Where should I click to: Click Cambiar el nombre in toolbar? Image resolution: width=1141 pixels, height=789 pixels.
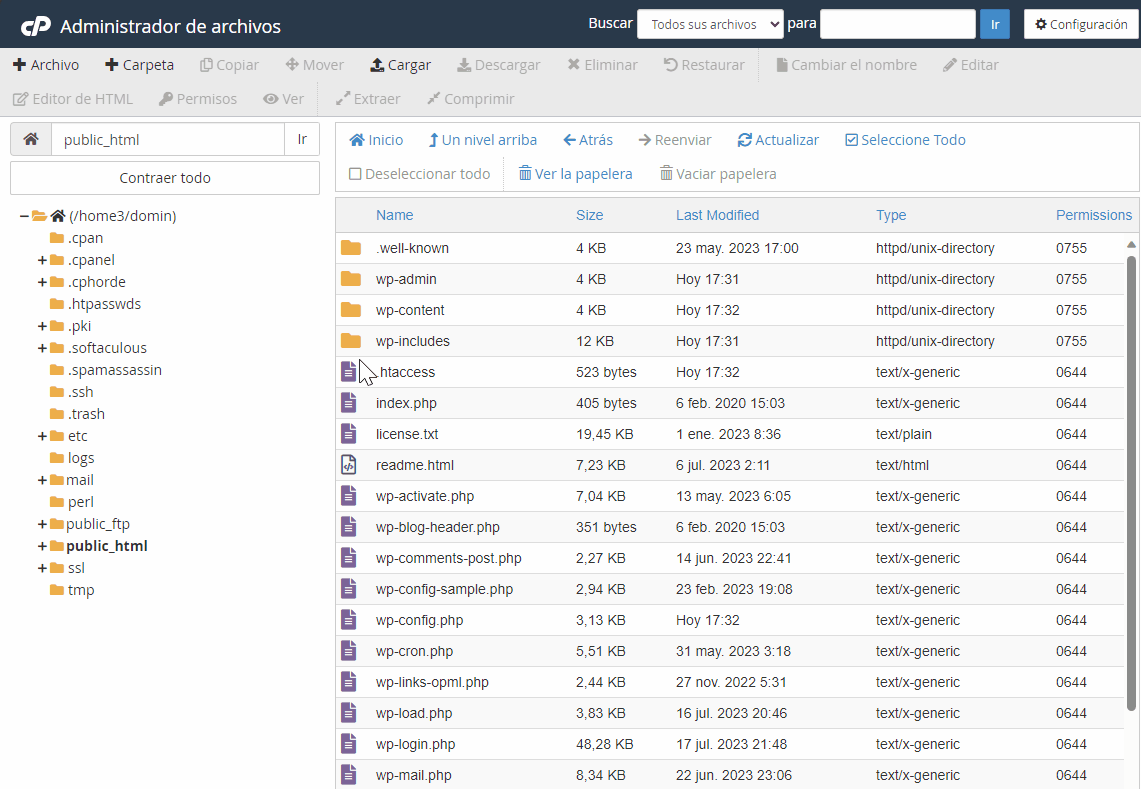(x=846, y=65)
